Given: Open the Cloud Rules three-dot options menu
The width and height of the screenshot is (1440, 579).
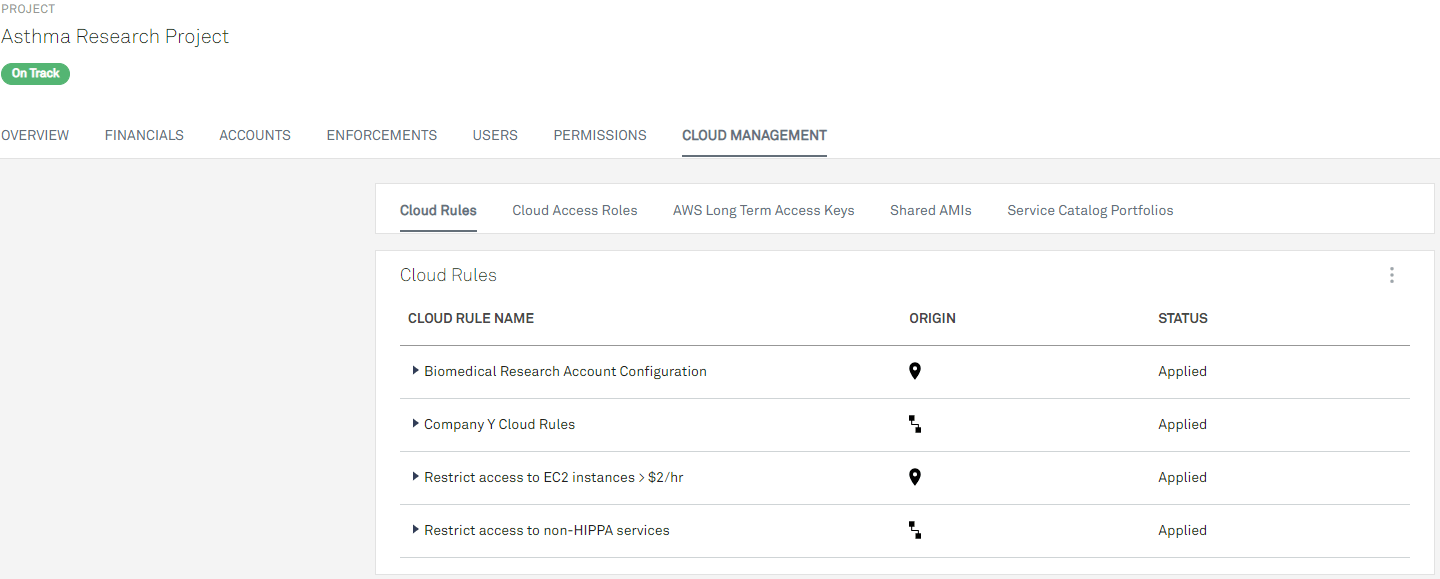Looking at the screenshot, I should tap(1391, 275).
